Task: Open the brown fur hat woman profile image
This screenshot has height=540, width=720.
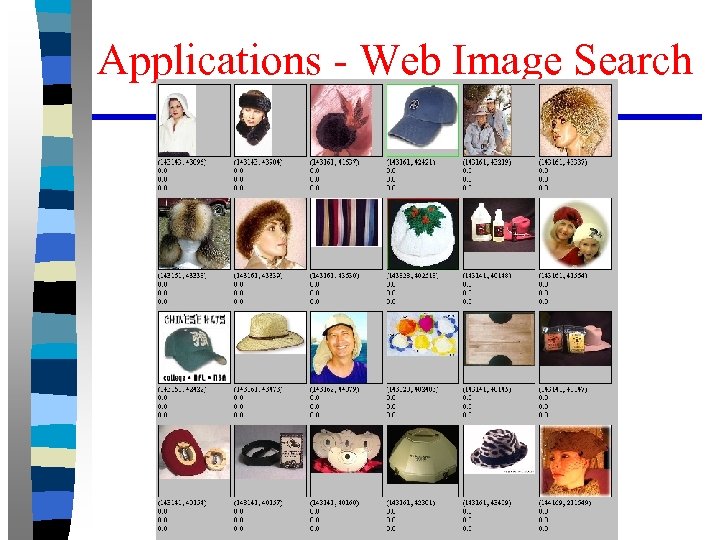Action: click(x=270, y=234)
